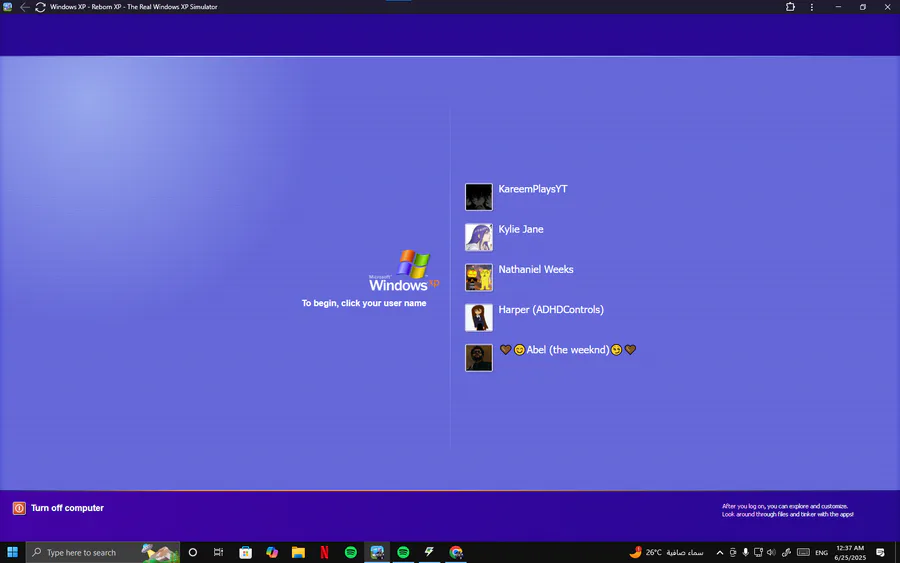This screenshot has width=900, height=563.
Task: Choose Harper (ADHDControls) user picture
Action: click(479, 317)
